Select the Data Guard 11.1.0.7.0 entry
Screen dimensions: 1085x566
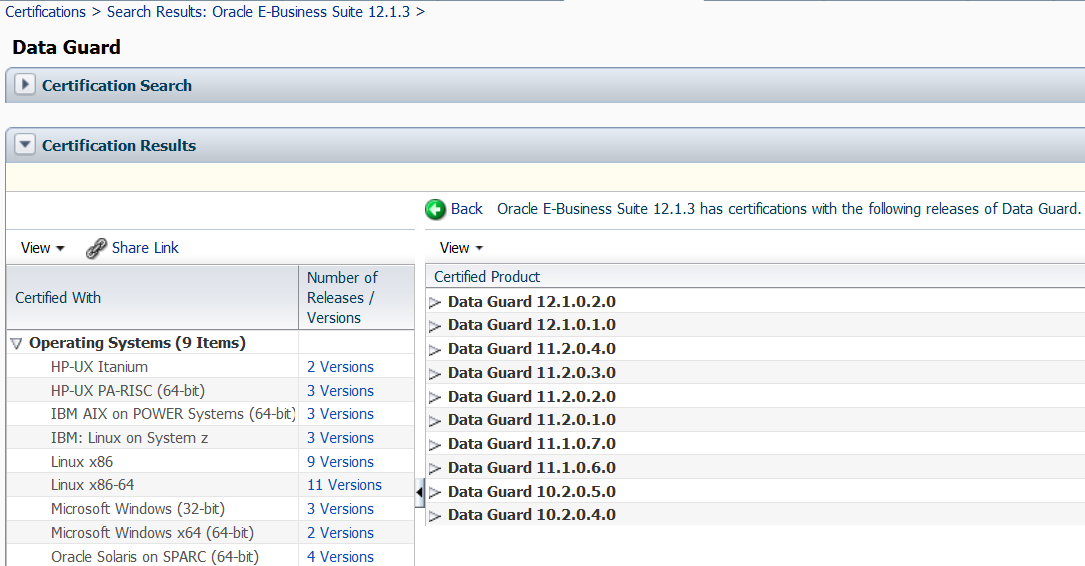point(531,444)
